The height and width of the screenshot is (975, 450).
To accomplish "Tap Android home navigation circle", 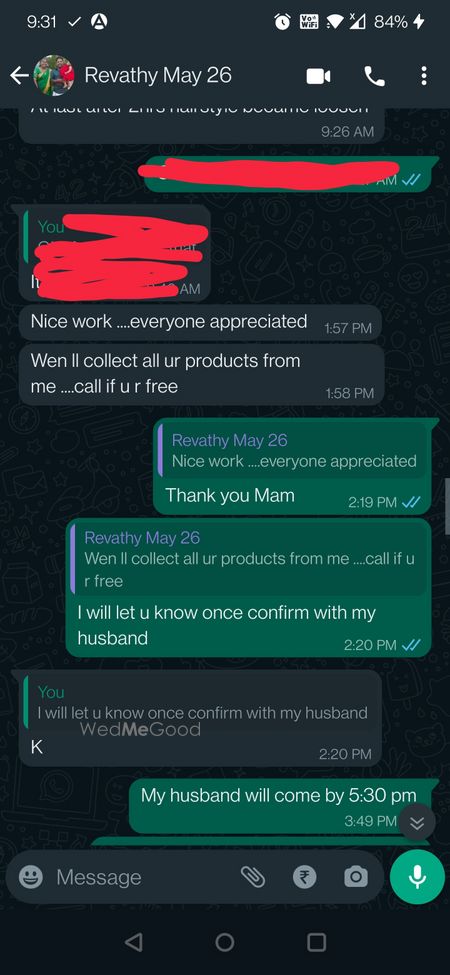I will (x=225, y=942).
